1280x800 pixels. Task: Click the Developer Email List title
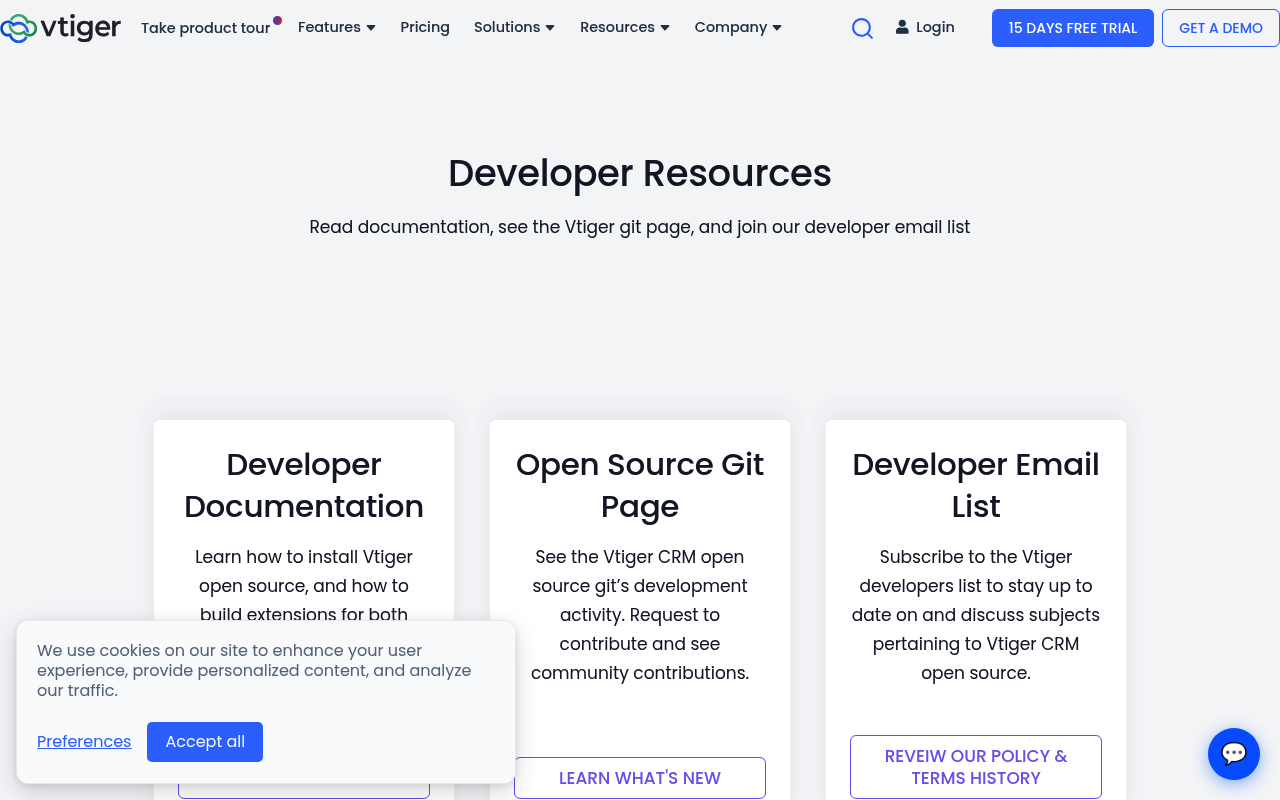976,485
